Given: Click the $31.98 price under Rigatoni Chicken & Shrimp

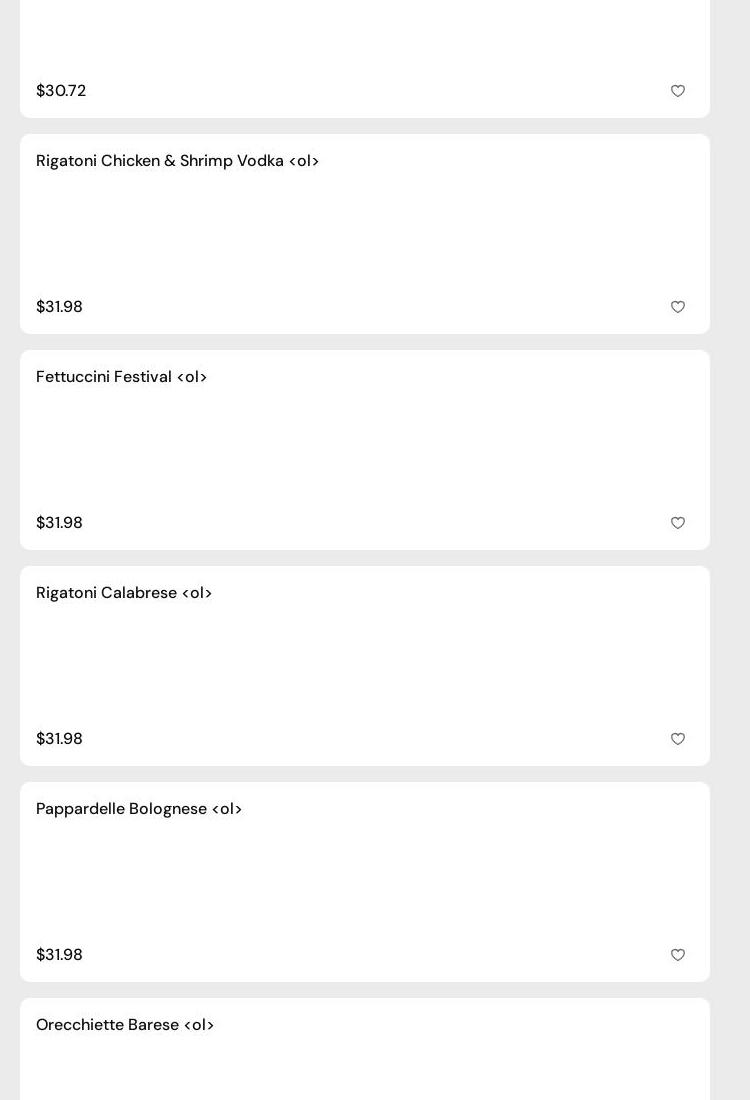Looking at the screenshot, I should pyautogui.click(x=59, y=307).
